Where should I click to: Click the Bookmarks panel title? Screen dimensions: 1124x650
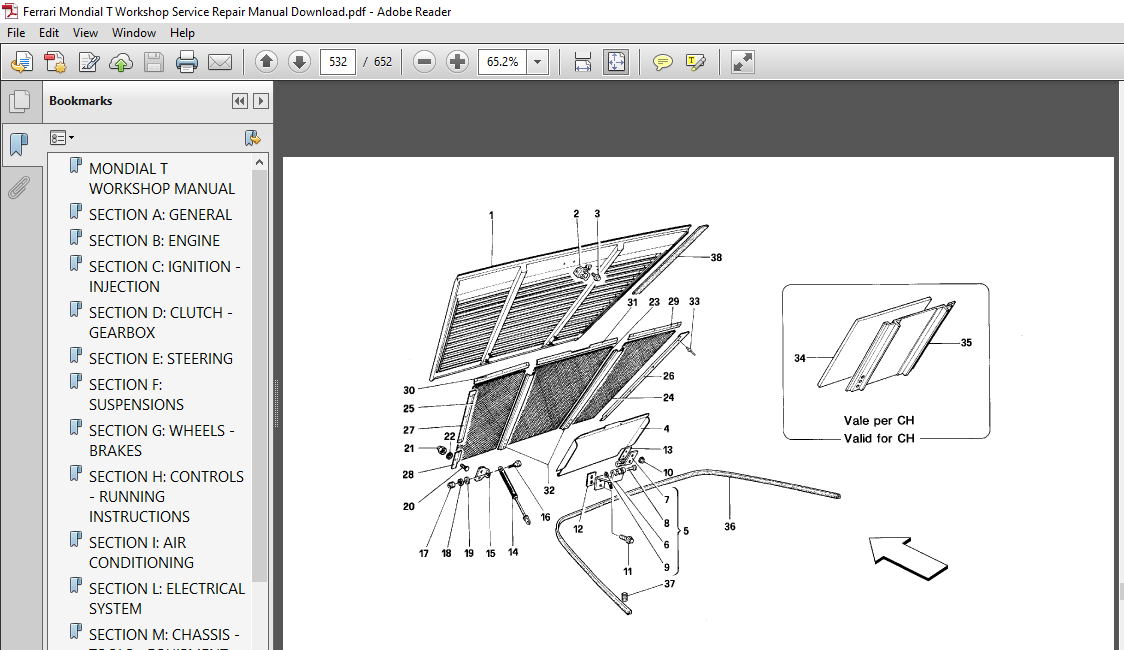[x=80, y=101]
